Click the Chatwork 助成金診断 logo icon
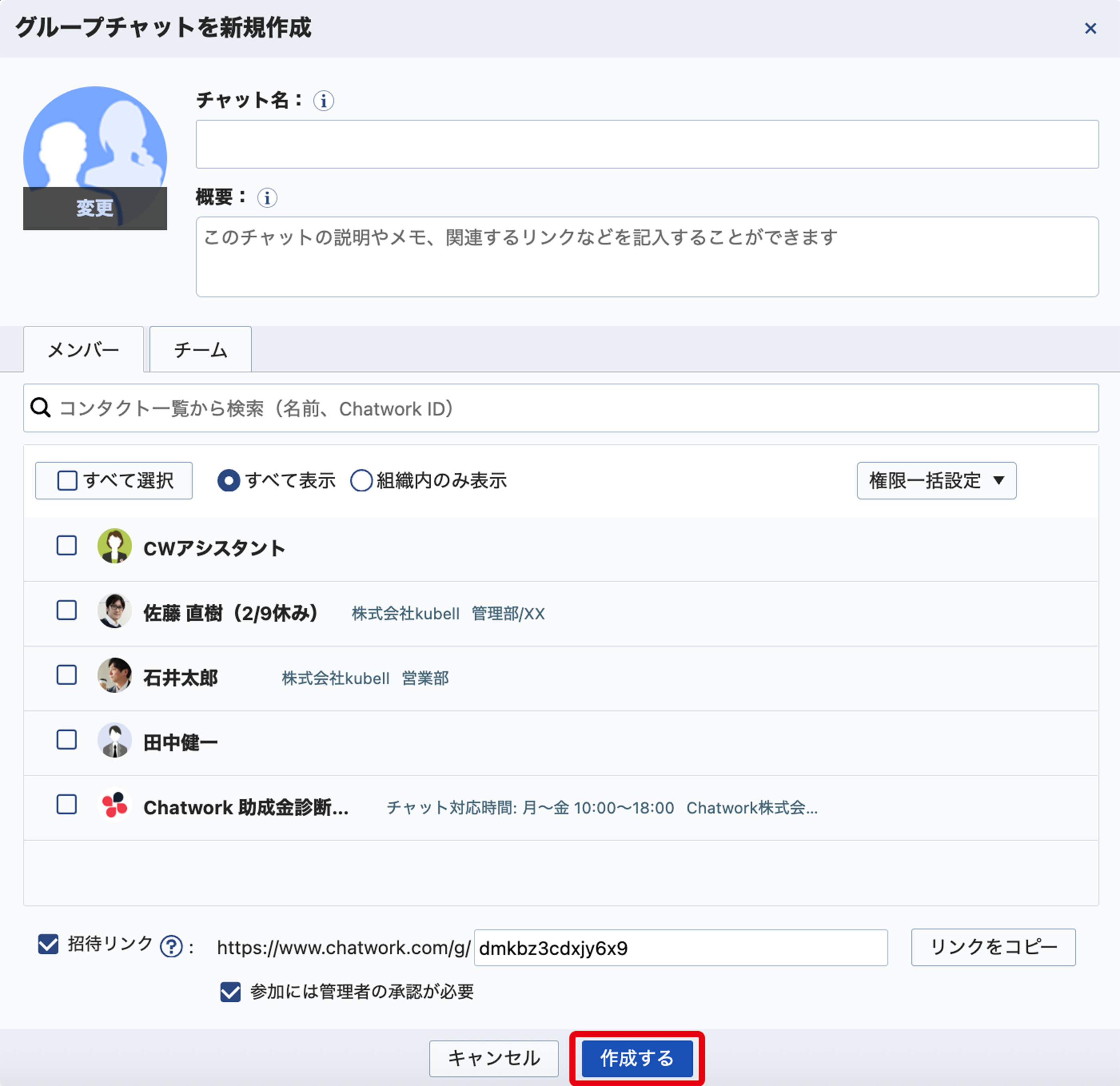The width and height of the screenshot is (1120, 1086). click(x=114, y=806)
